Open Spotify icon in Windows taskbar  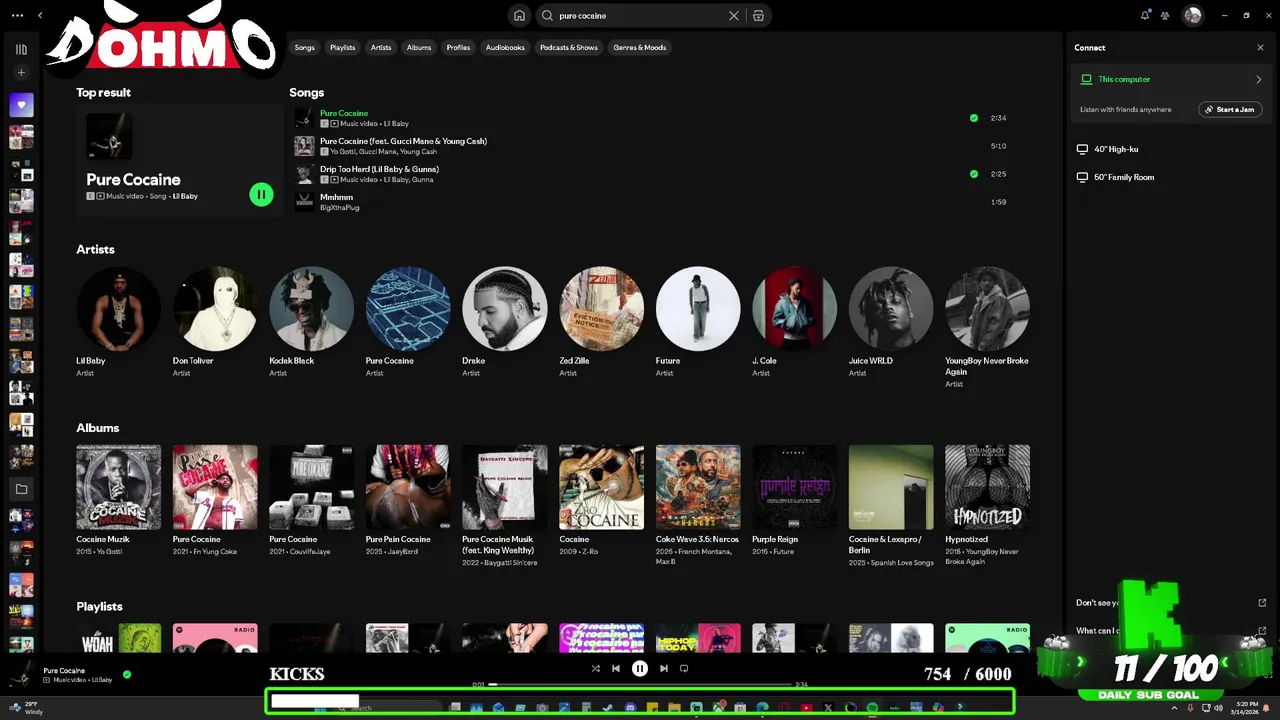coord(872,708)
